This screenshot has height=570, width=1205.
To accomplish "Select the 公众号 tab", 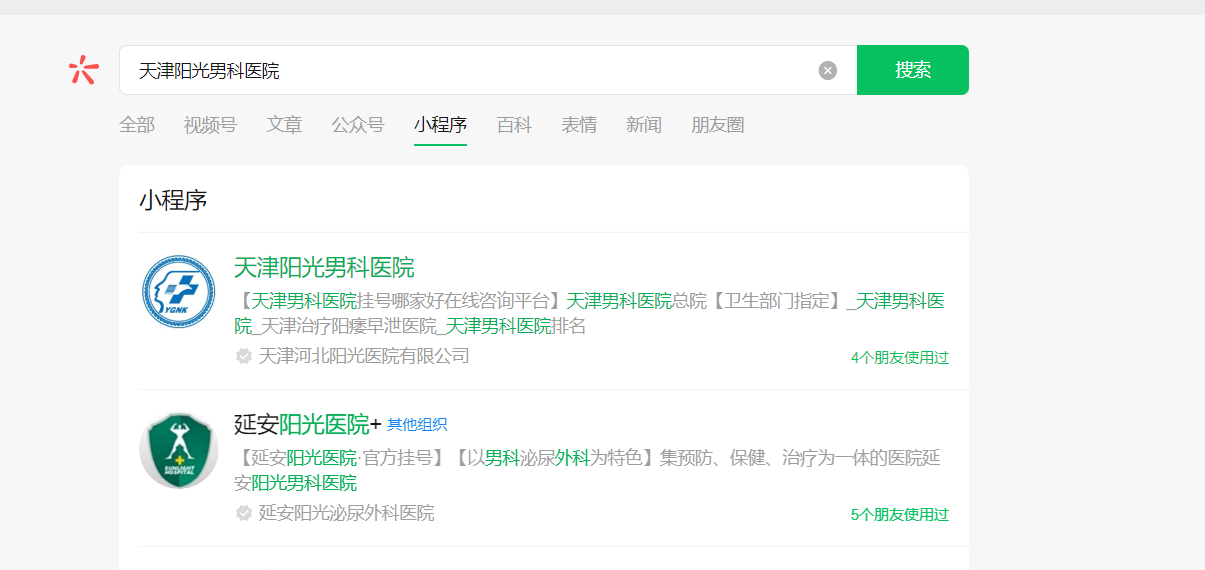I will pyautogui.click(x=358, y=125).
